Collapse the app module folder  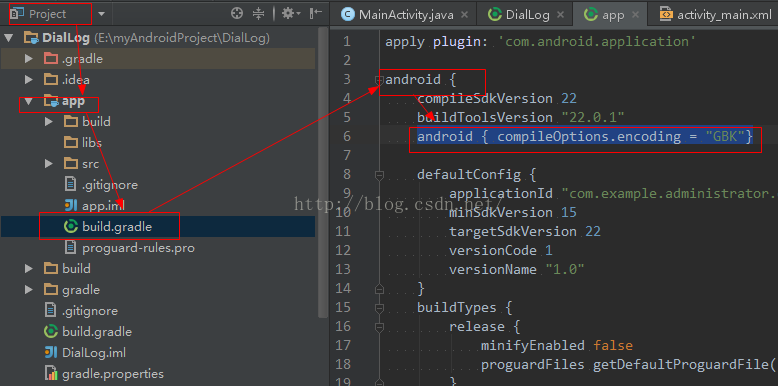point(29,101)
